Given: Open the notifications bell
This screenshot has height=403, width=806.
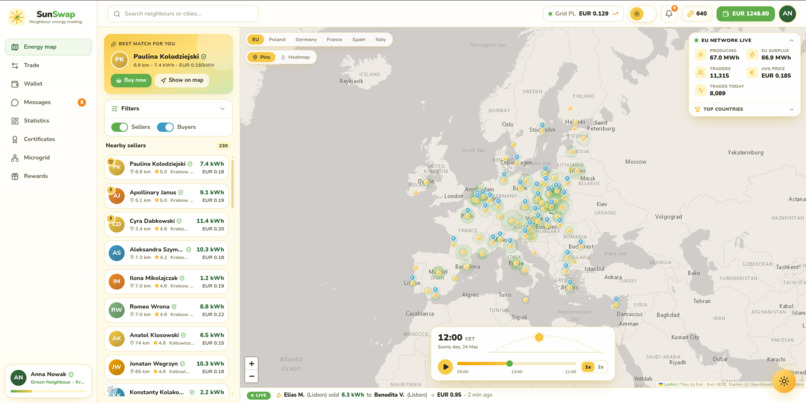Looking at the screenshot, I should click(669, 14).
